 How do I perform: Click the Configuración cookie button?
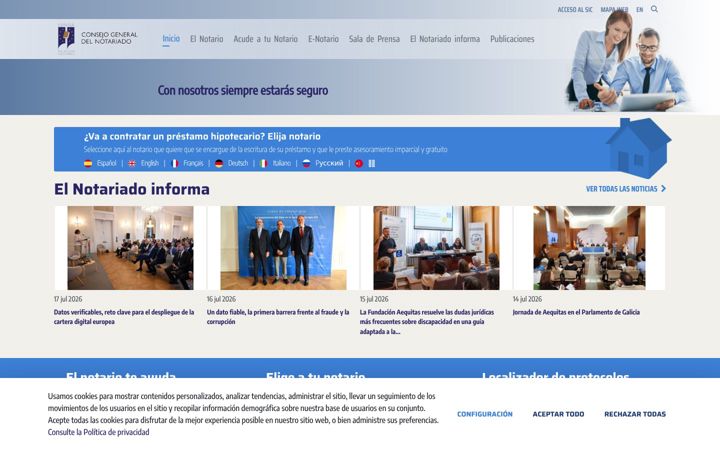coord(485,414)
